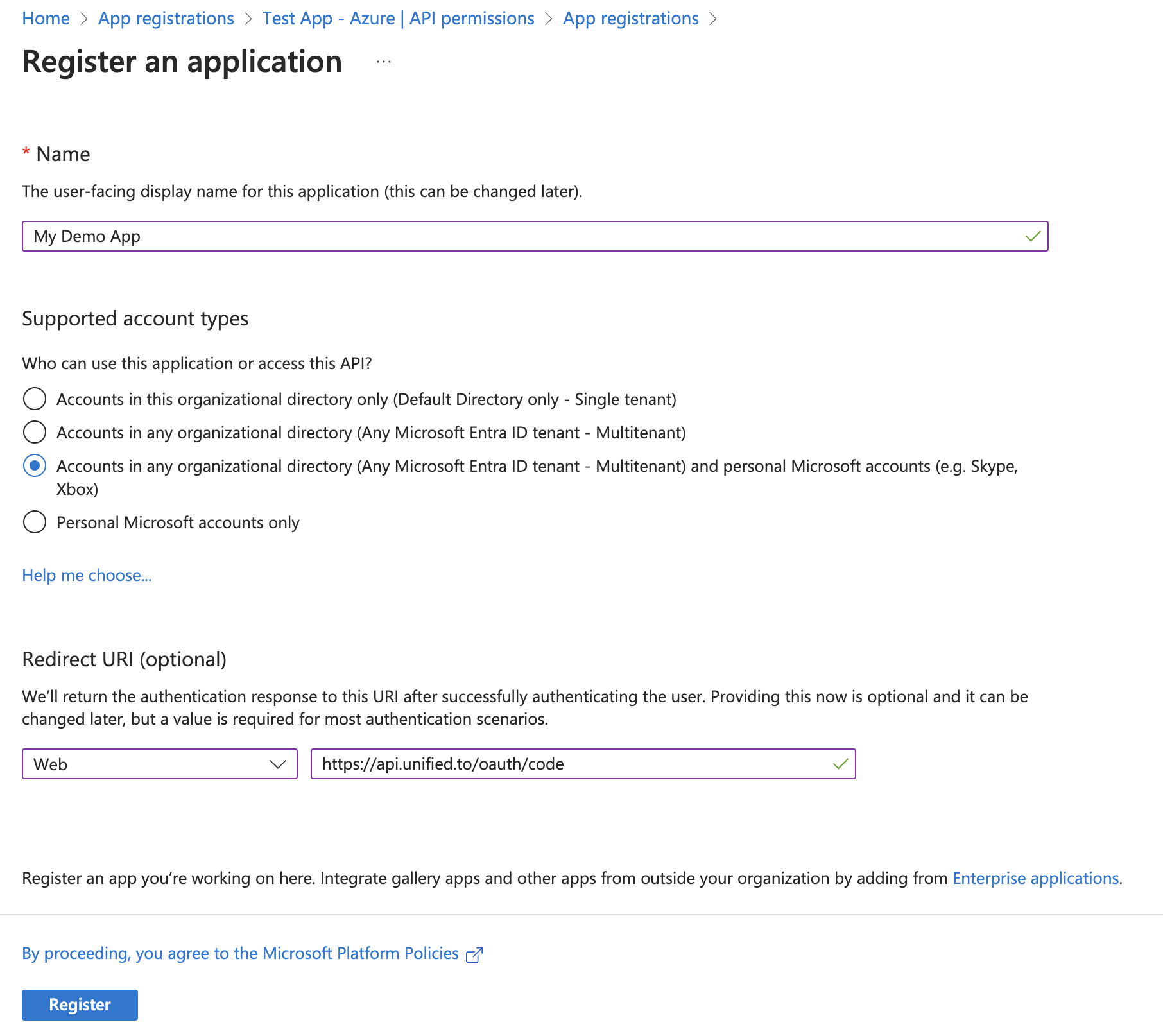The height and width of the screenshot is (1036, 1163).
Task: Select single tenant account type
Action: [35, 399]
